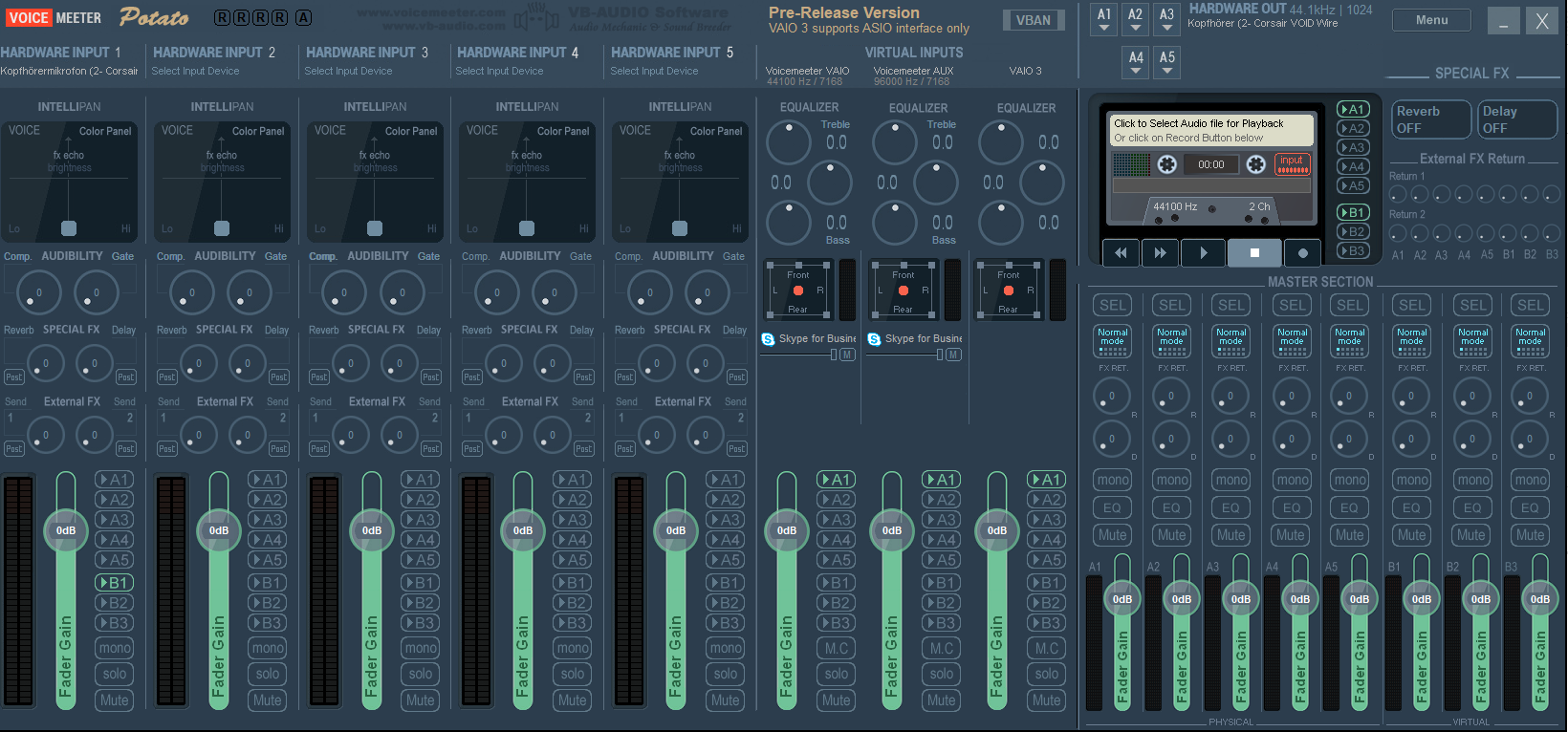Viewport: 1568px width, 732px height.
Task: Click the Skype icon under Voicemeeter VAIO
Action: [x=768, y=339]
